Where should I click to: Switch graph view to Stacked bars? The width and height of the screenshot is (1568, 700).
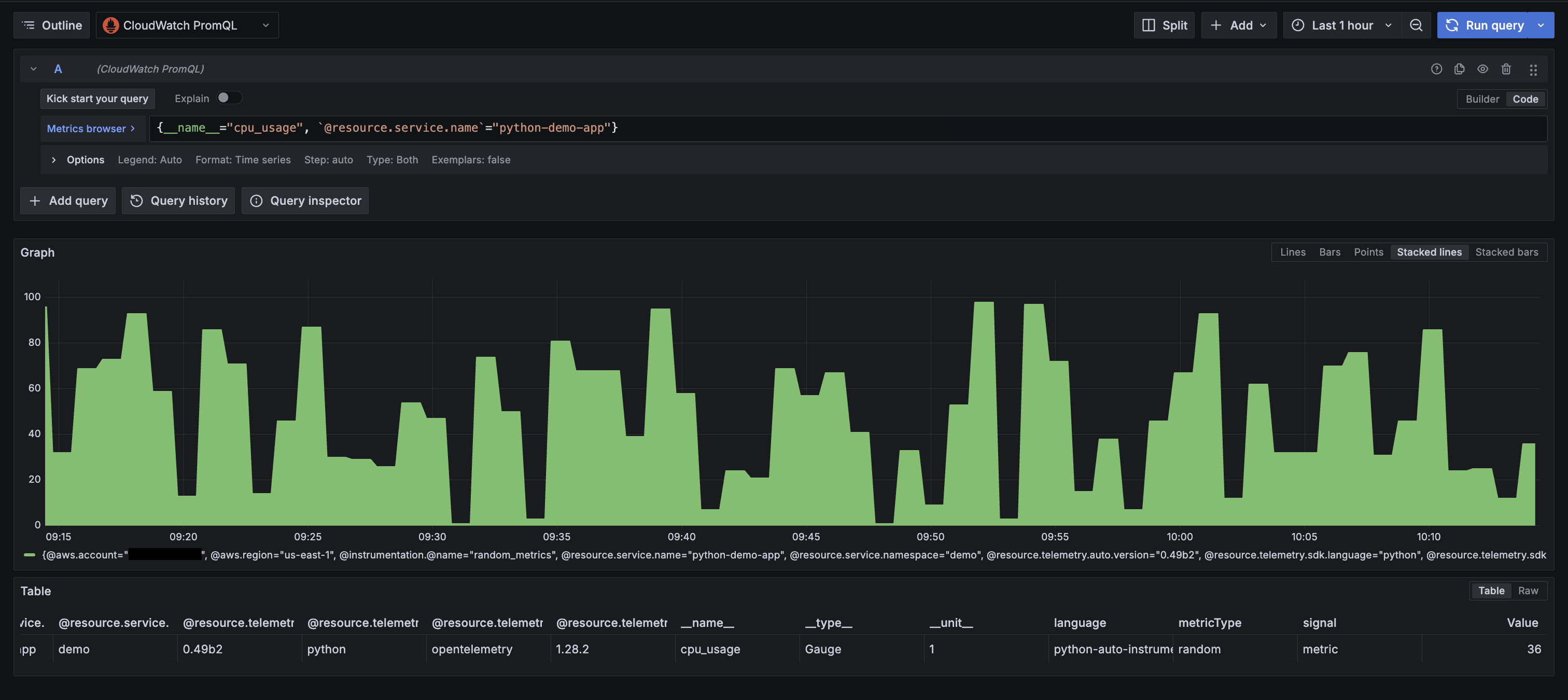point(1506,252)
